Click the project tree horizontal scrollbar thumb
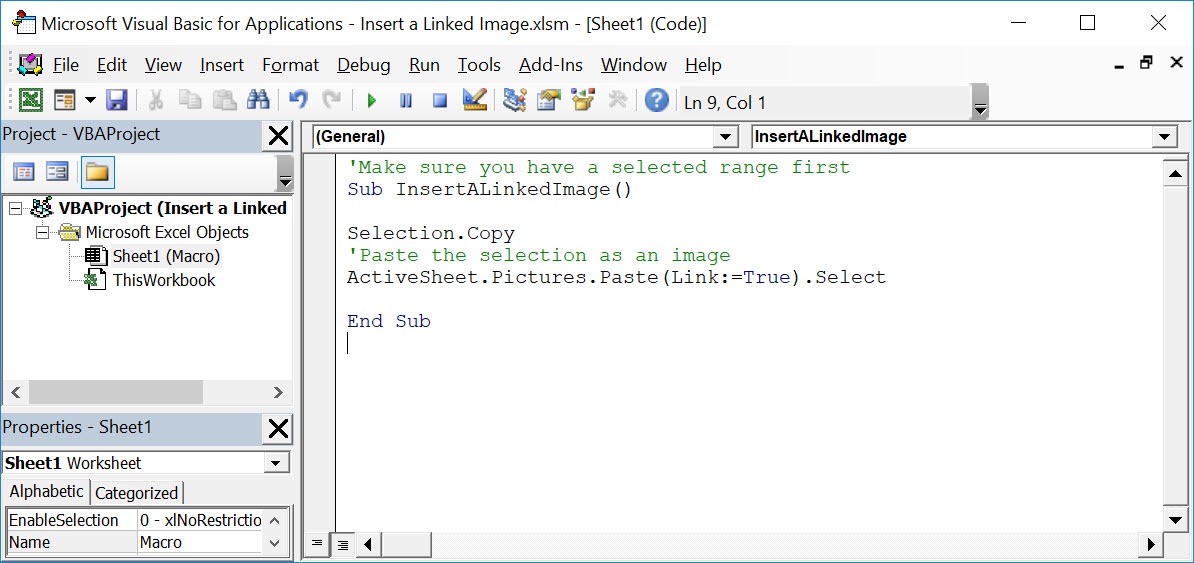Viewport: 1194px width, 563px height. [116, 392]
